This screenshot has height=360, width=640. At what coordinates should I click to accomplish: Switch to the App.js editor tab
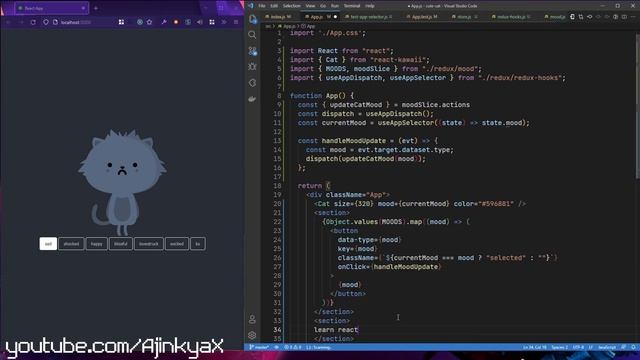point(320,17)
